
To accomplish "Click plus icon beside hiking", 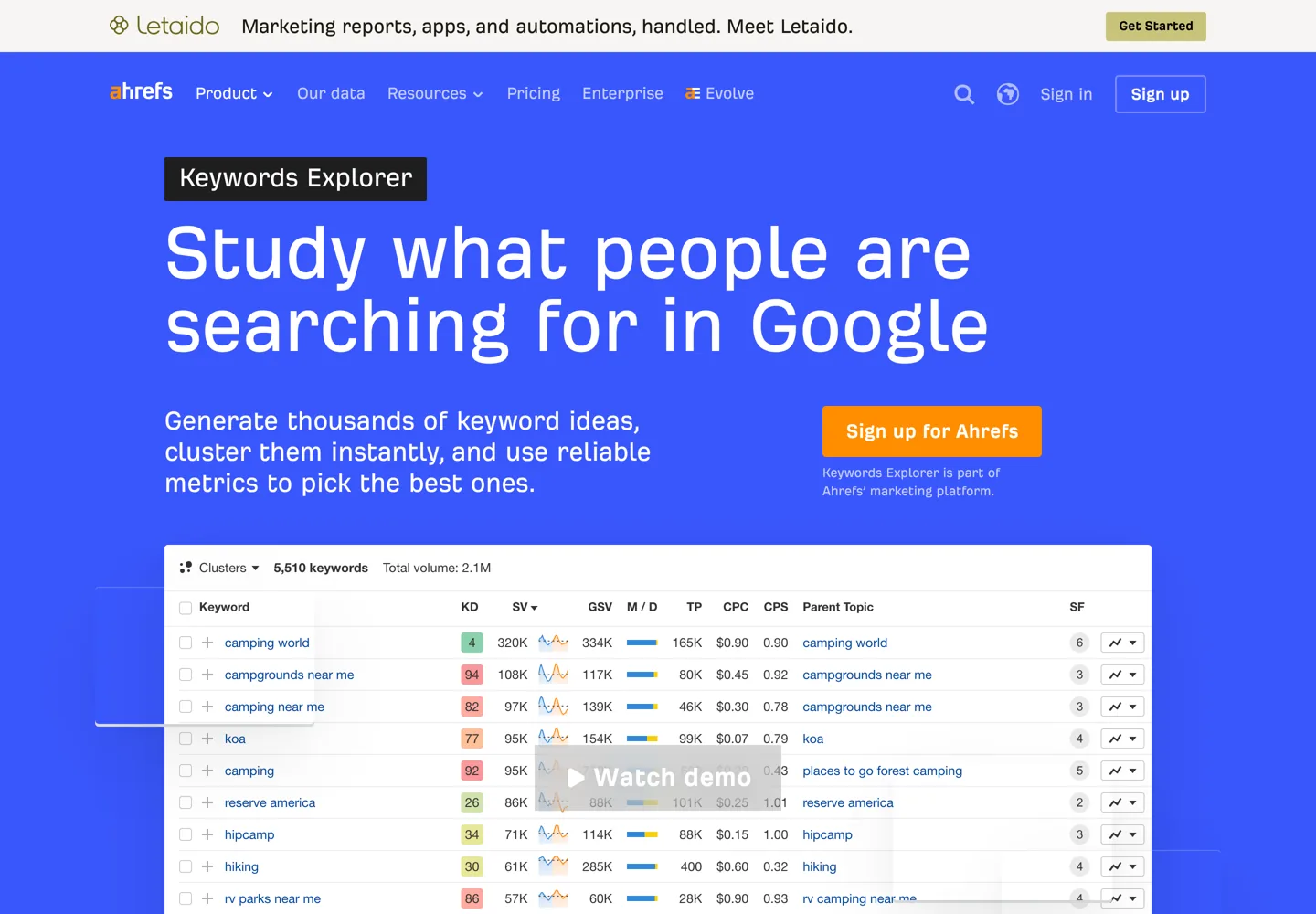I will pyautogui.click(x=207, y=866).
